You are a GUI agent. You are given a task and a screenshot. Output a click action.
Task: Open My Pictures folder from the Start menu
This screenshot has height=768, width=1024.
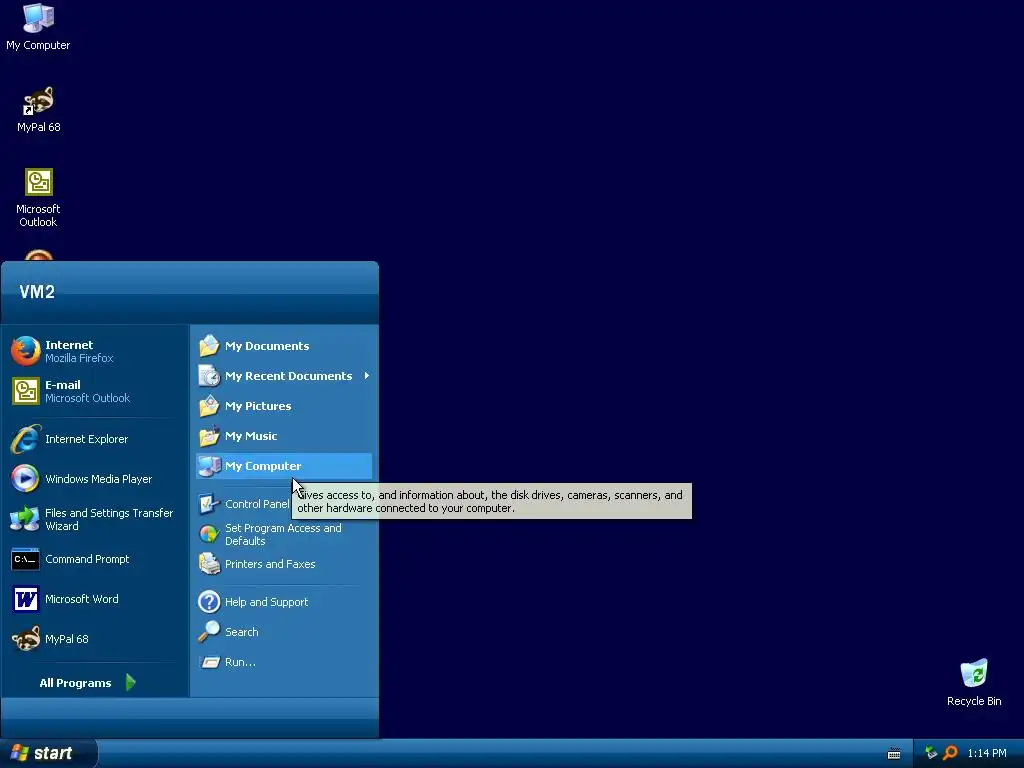(284, 406)
